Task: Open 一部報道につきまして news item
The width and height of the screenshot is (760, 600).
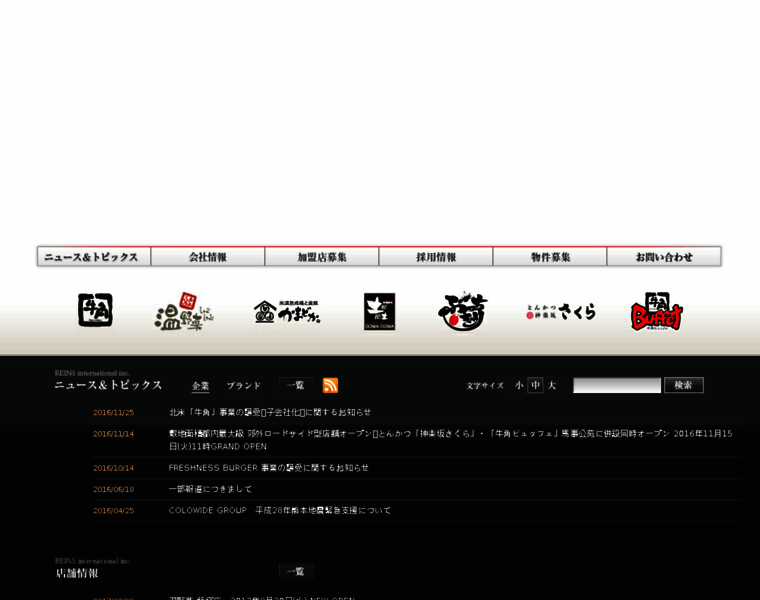Action: (x=210, y=489)
